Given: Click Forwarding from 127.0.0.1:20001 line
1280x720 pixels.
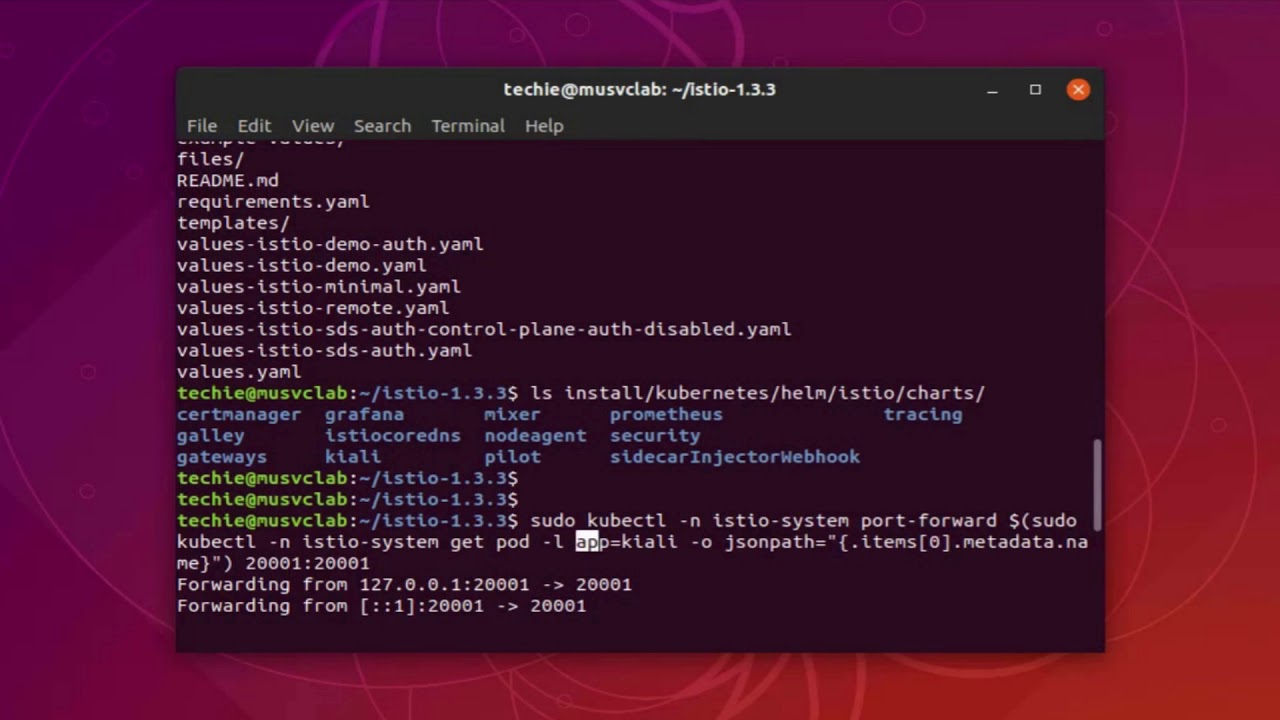Looking at the screenshot, I should [404, 584].
